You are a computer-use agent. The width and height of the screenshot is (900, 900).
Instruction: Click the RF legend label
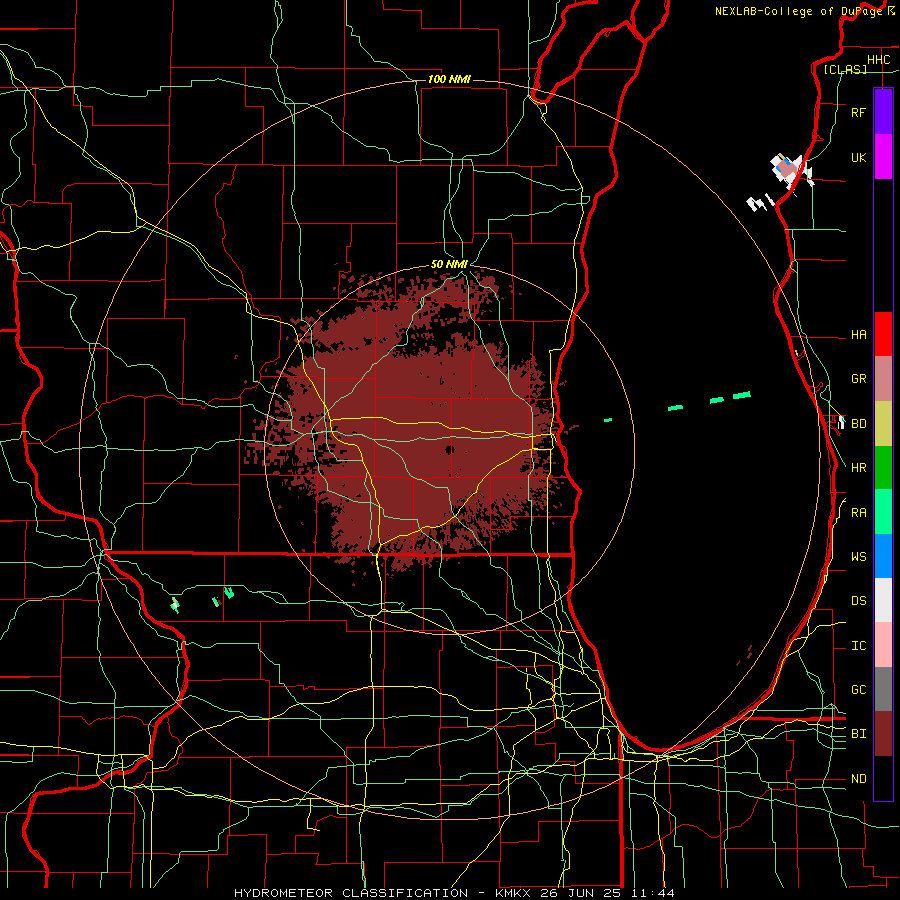[858, 112]
